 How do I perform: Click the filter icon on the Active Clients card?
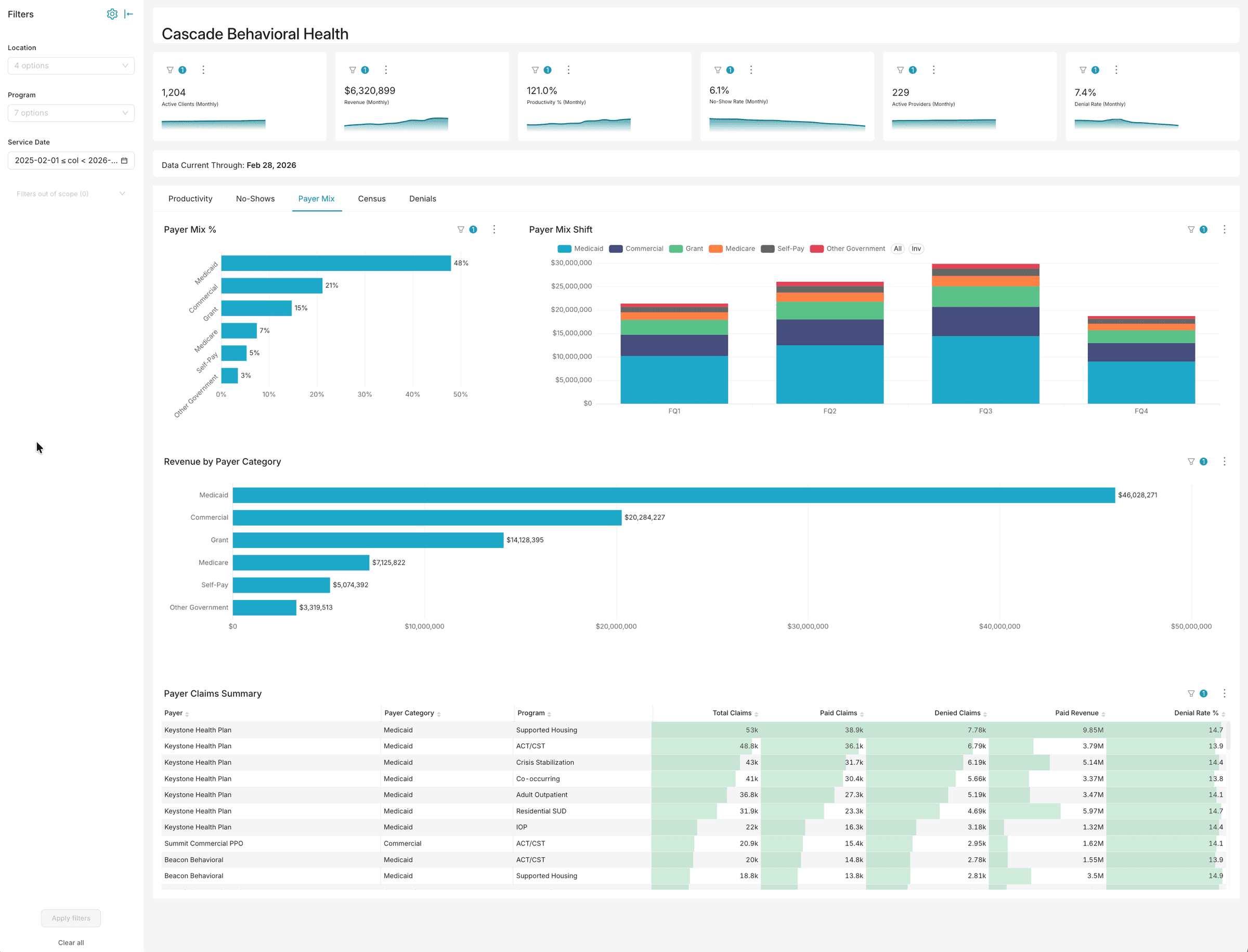tap(170, 70)
